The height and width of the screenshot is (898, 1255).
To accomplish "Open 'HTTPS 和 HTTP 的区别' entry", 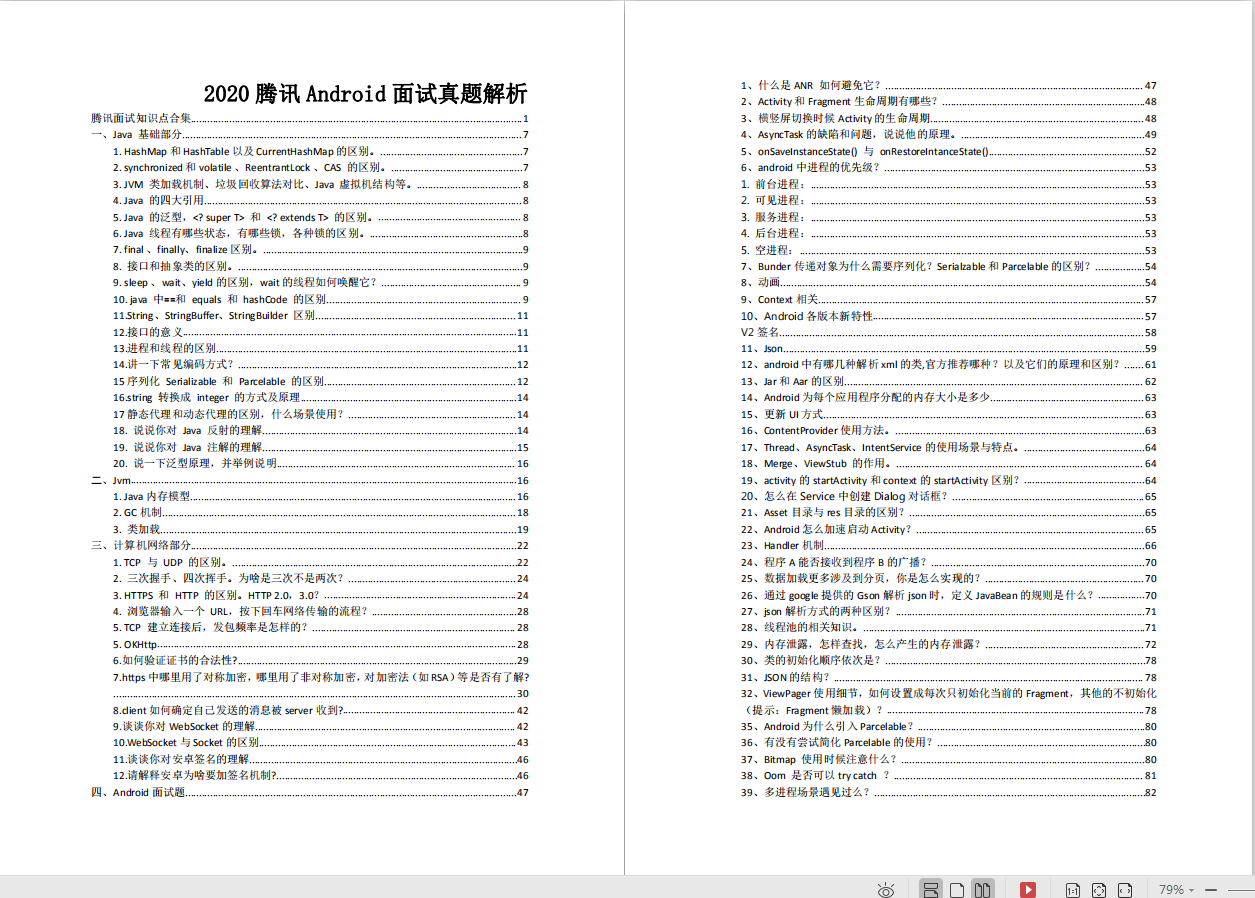I will point(320,595).
